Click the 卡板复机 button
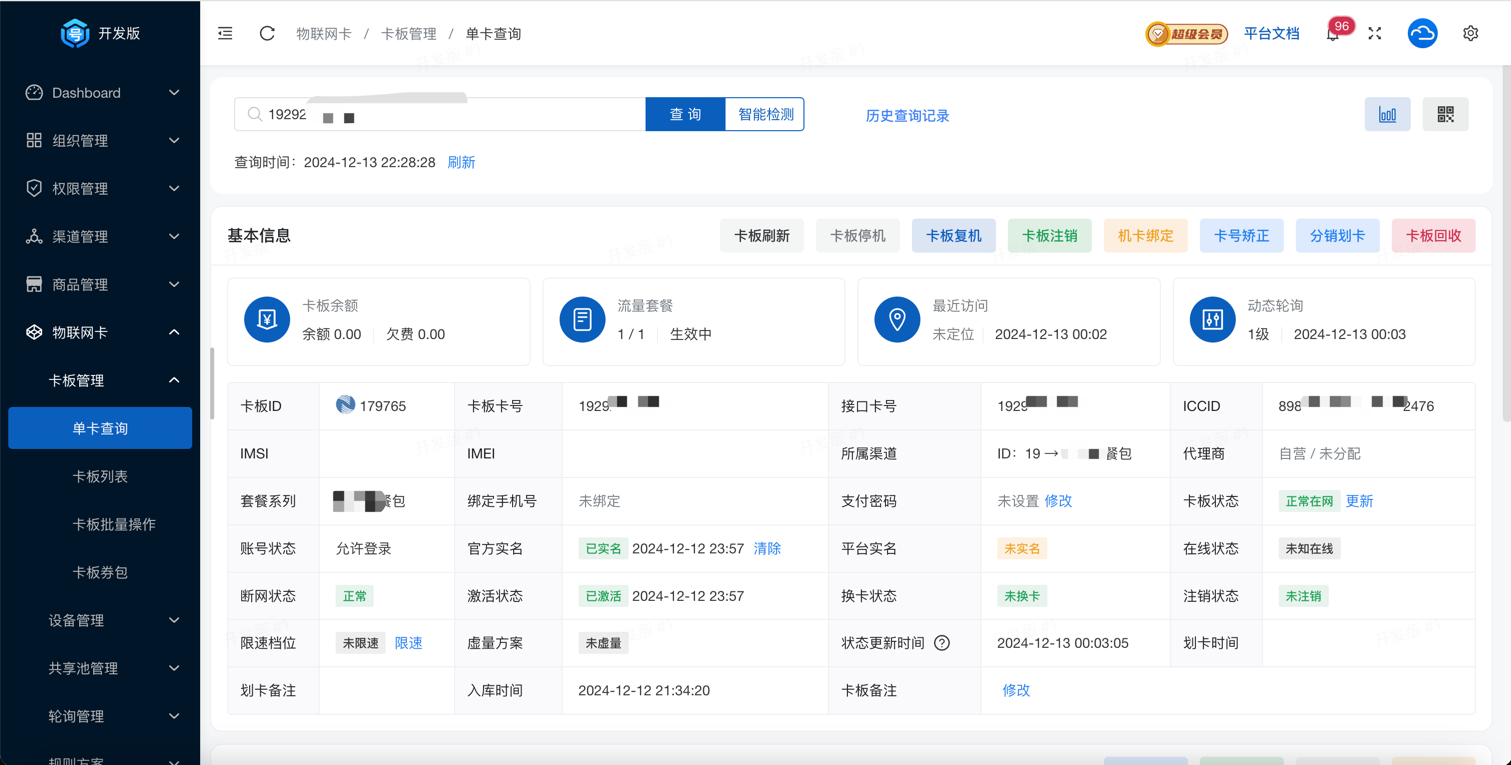 pos(953,236)
